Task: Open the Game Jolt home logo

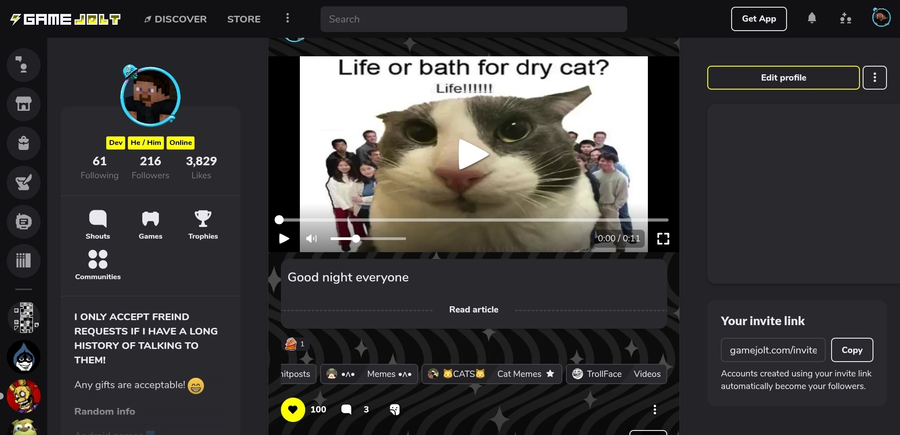Action: [65, 19]
